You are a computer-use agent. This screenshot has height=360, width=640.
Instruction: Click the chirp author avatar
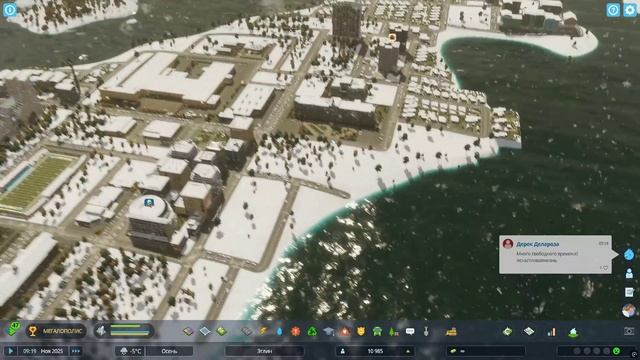(x=508, y=244)
